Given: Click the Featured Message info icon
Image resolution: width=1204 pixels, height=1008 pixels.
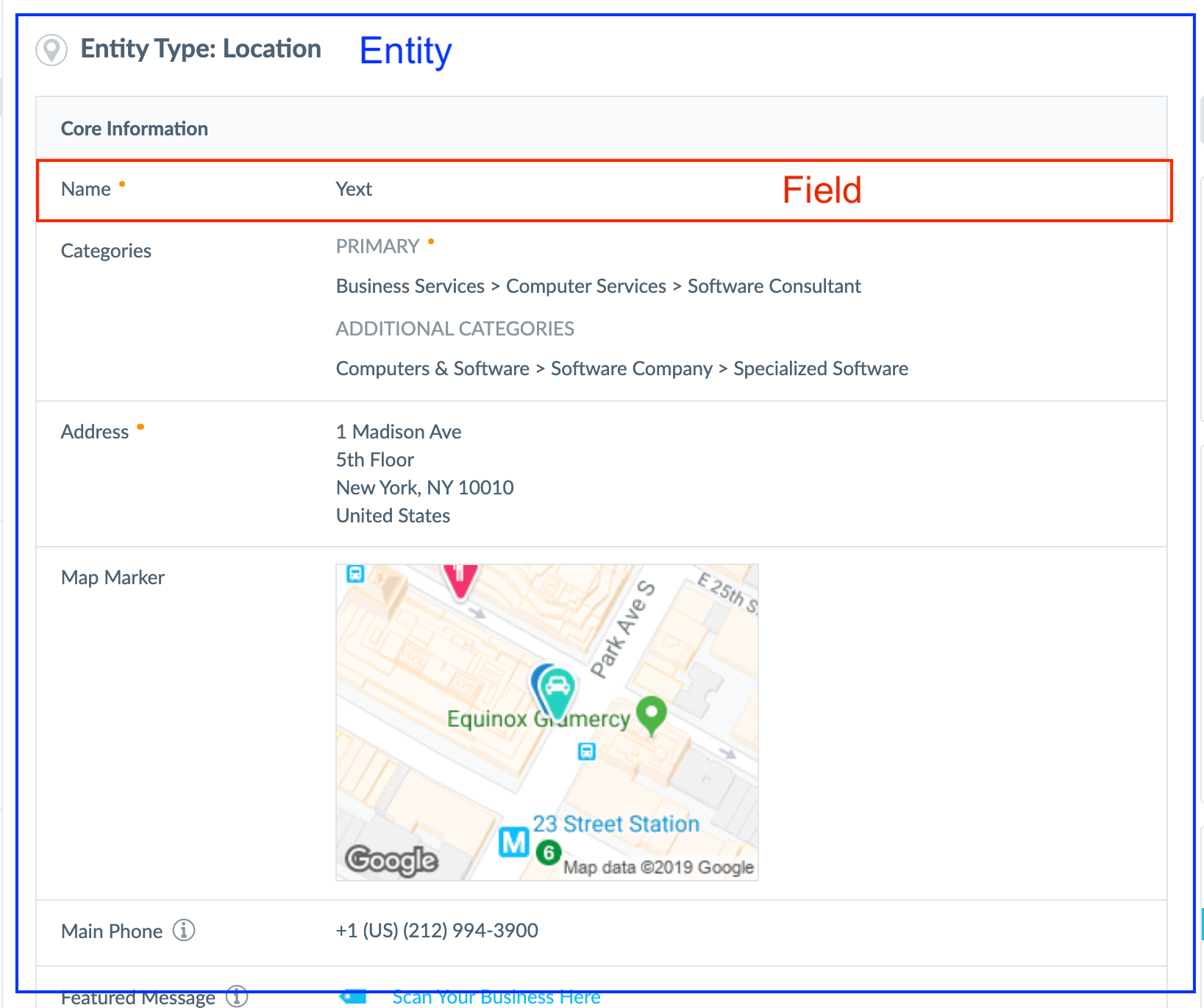Looking at the screenshot, I should (x=236, y=996).
